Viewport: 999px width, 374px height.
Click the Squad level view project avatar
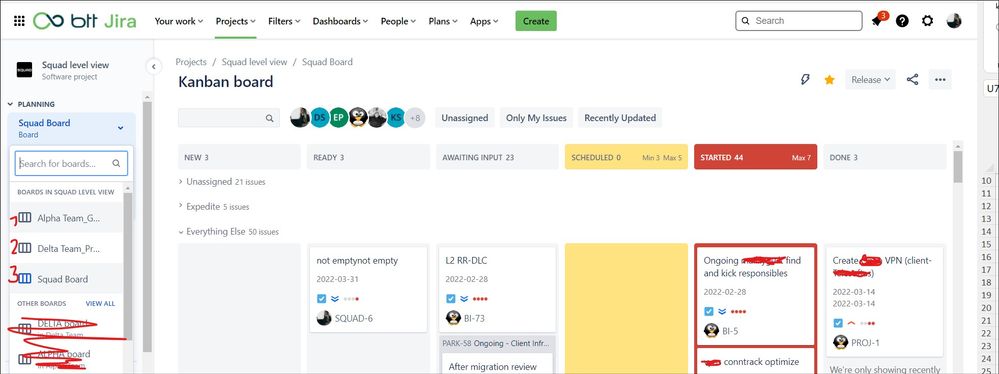click(x=24, y=70)
